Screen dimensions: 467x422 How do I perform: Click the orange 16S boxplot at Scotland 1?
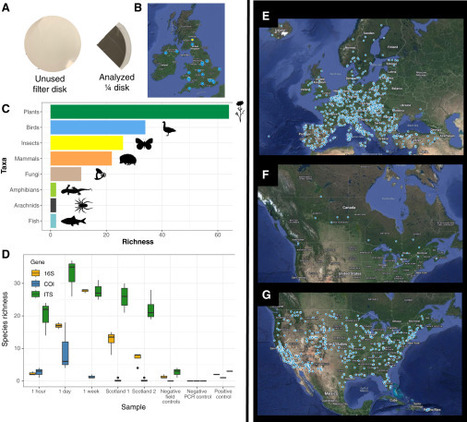[x=111, y=338]
